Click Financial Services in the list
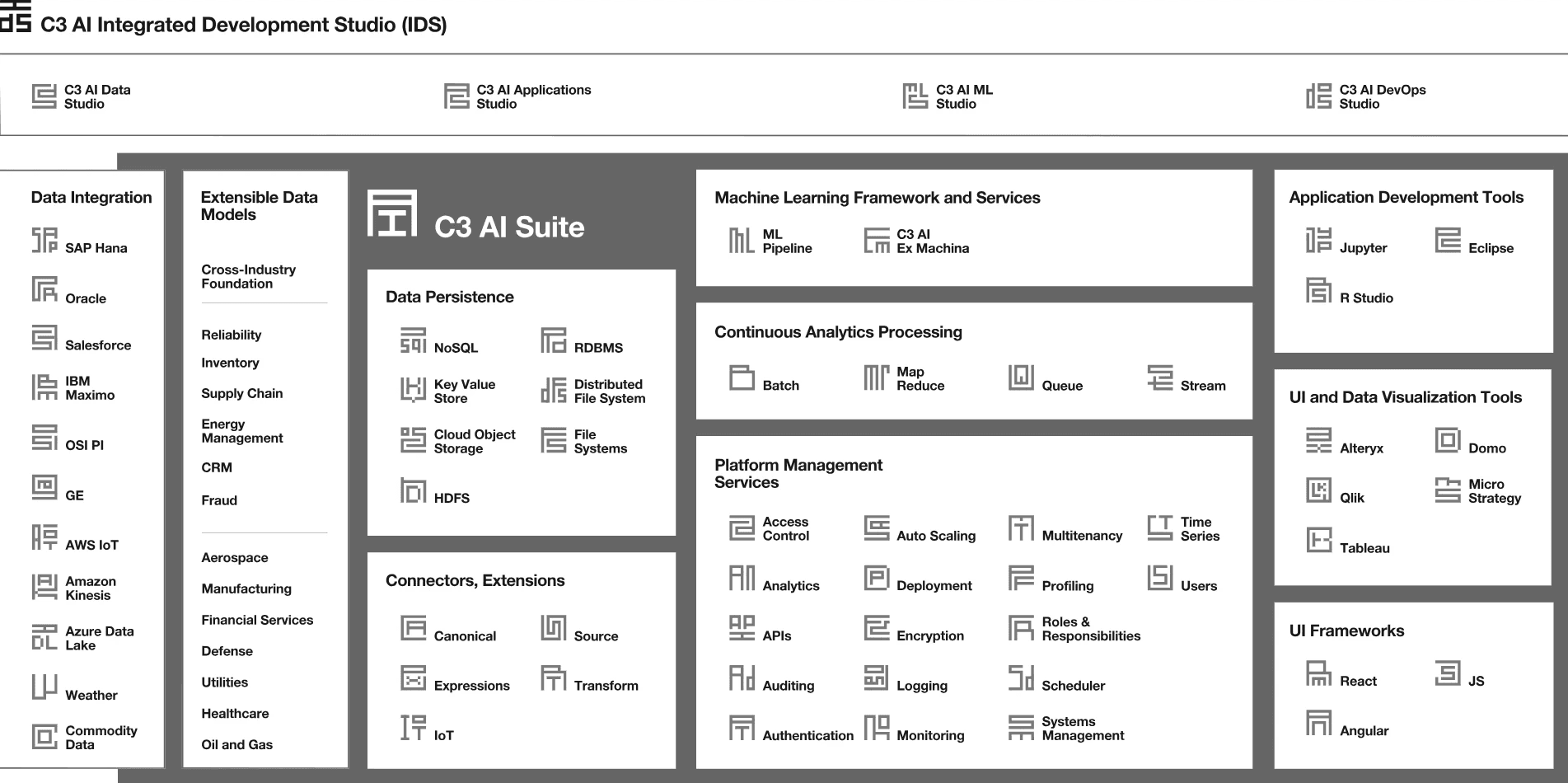The image size is (1568, 783). 257,620
